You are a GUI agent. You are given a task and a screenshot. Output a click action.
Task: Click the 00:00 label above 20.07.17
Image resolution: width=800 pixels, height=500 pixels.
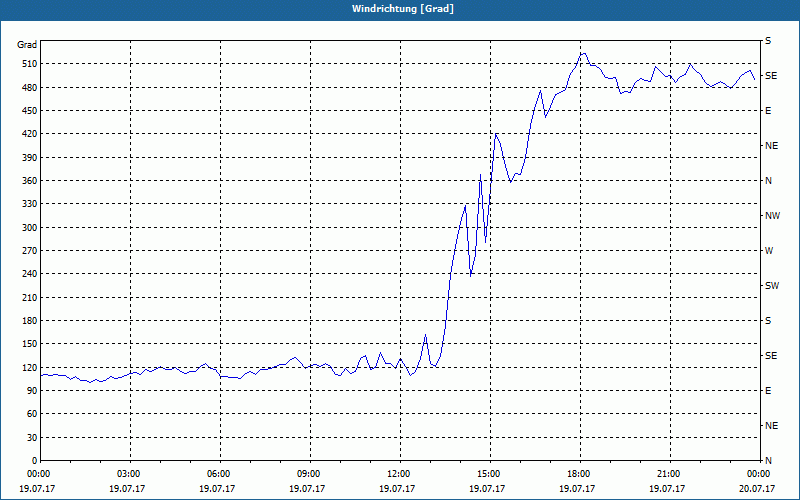[759, 473]
